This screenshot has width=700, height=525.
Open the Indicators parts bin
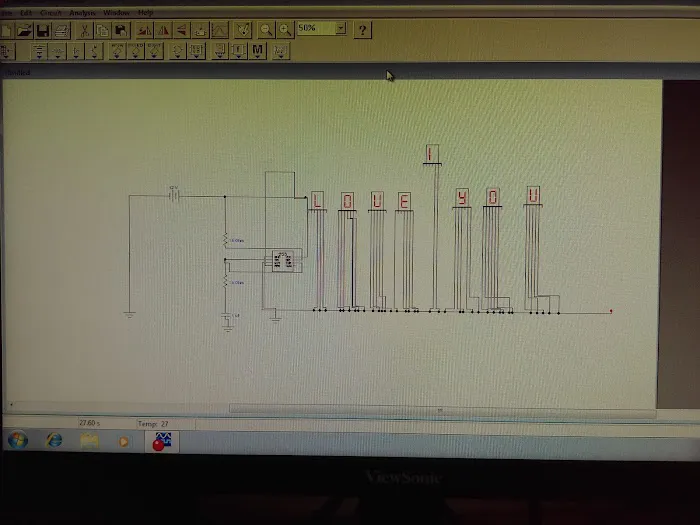coord(219,51)
